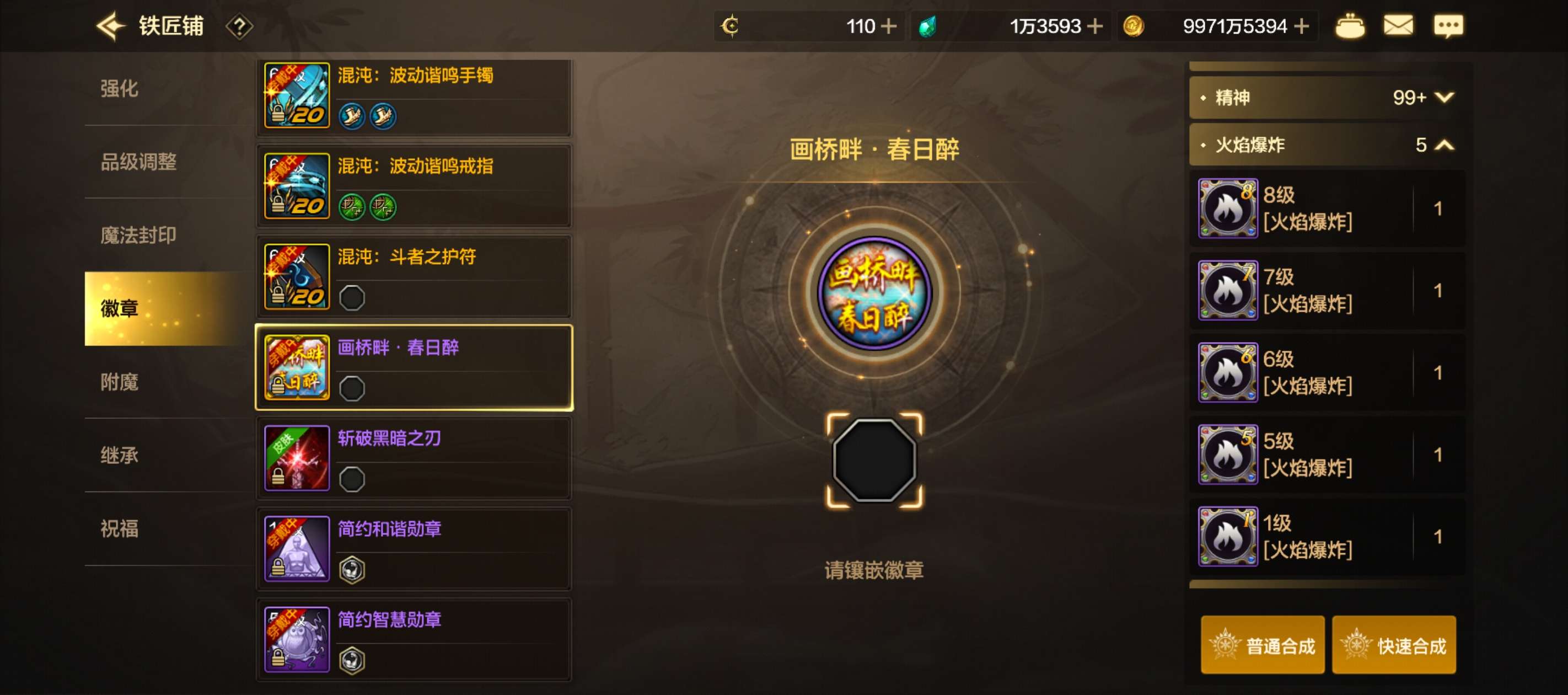The width and height of the screenshot is (1568, 695).
Task: Click the empty octagonal emblem slot in center
Action: pyautogui.click(x=874, y=461)
